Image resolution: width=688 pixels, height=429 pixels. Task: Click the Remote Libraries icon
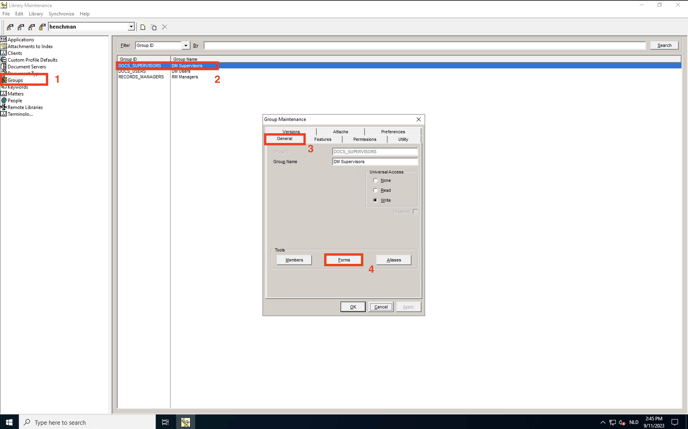pos(4,107)
